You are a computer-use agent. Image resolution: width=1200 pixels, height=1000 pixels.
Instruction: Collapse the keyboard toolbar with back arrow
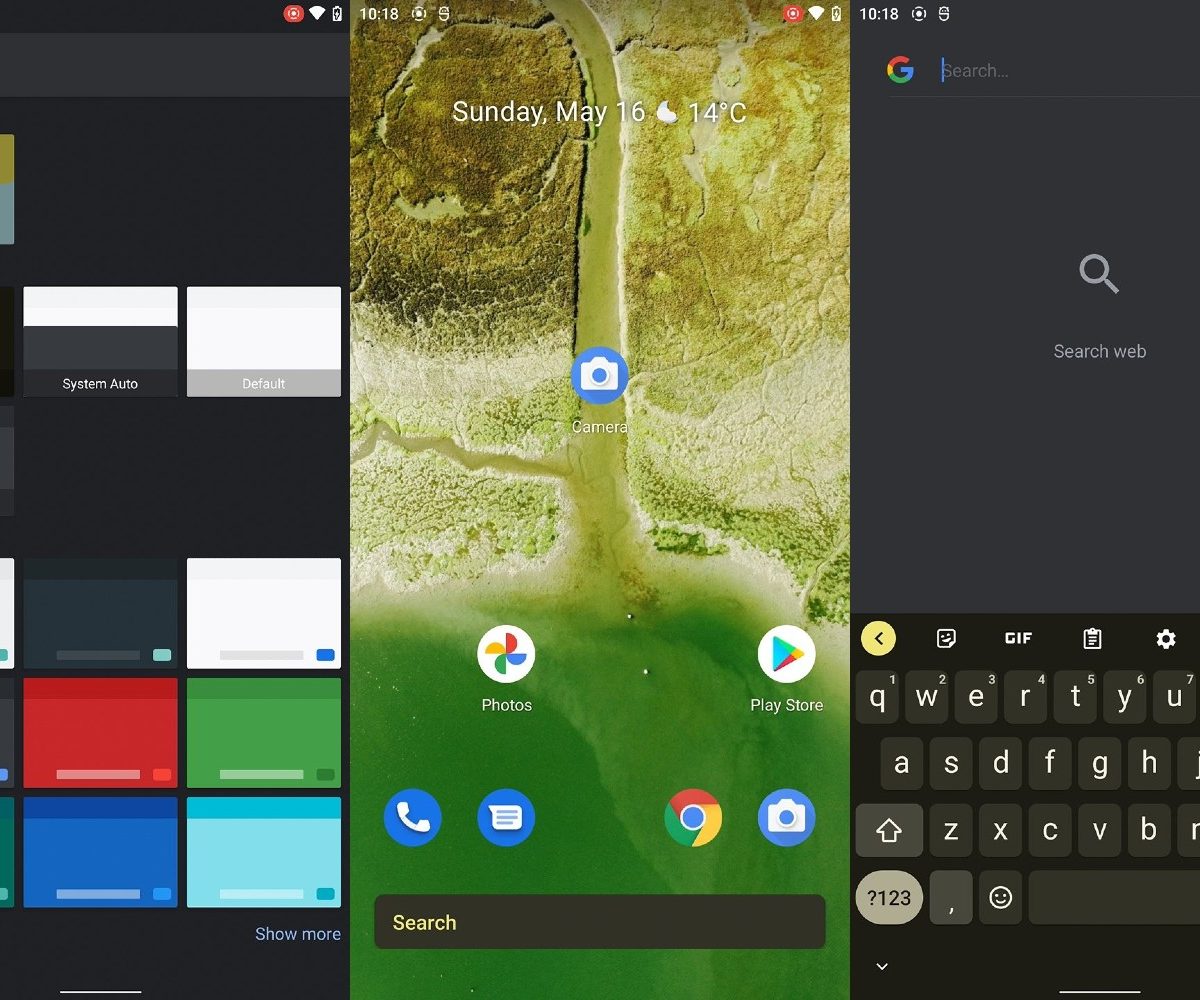[878, 638]
